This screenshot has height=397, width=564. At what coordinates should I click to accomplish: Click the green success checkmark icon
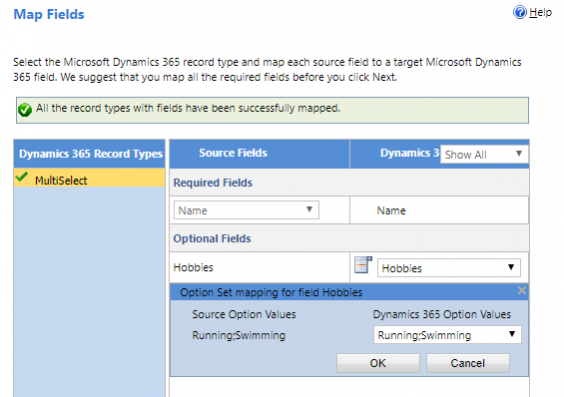click(x=25, y=110)
